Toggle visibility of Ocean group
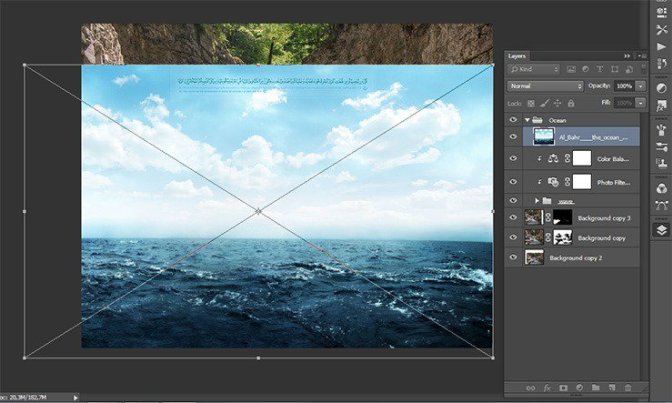The width and height of the screenshot is (672, 403). (x=514, y=120)
